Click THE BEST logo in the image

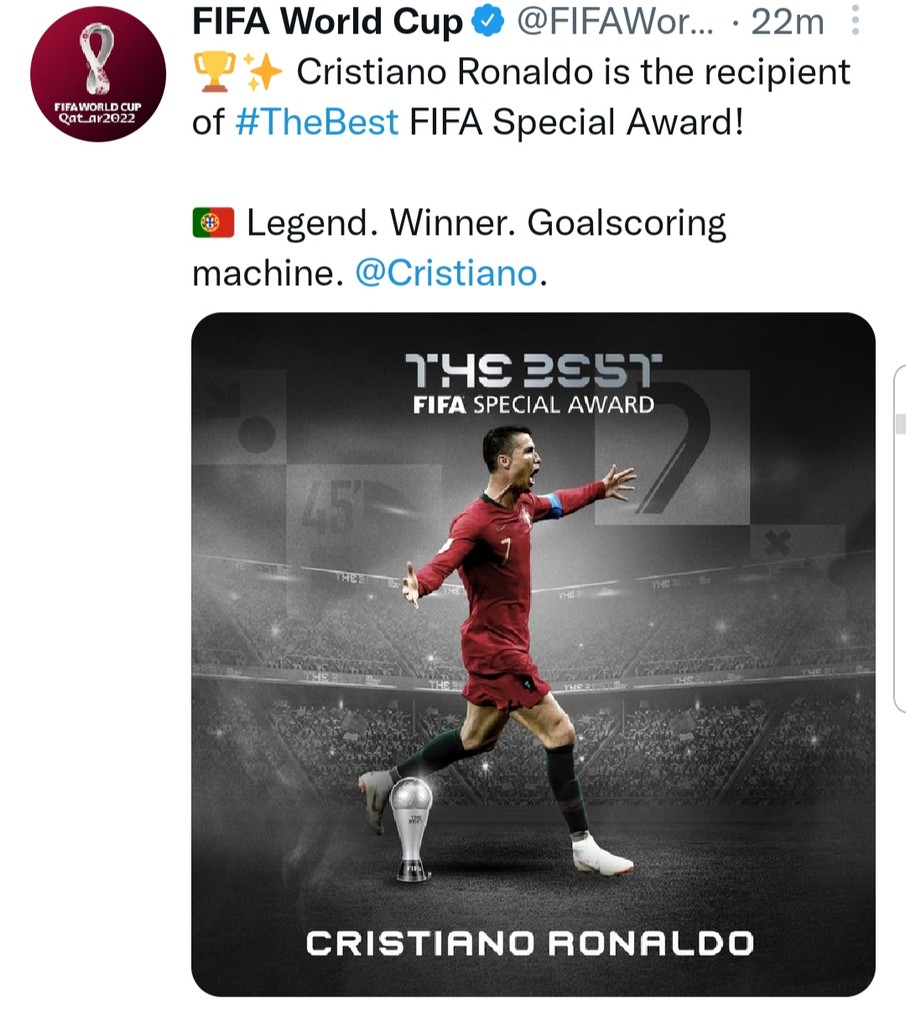tap(533, 370)
